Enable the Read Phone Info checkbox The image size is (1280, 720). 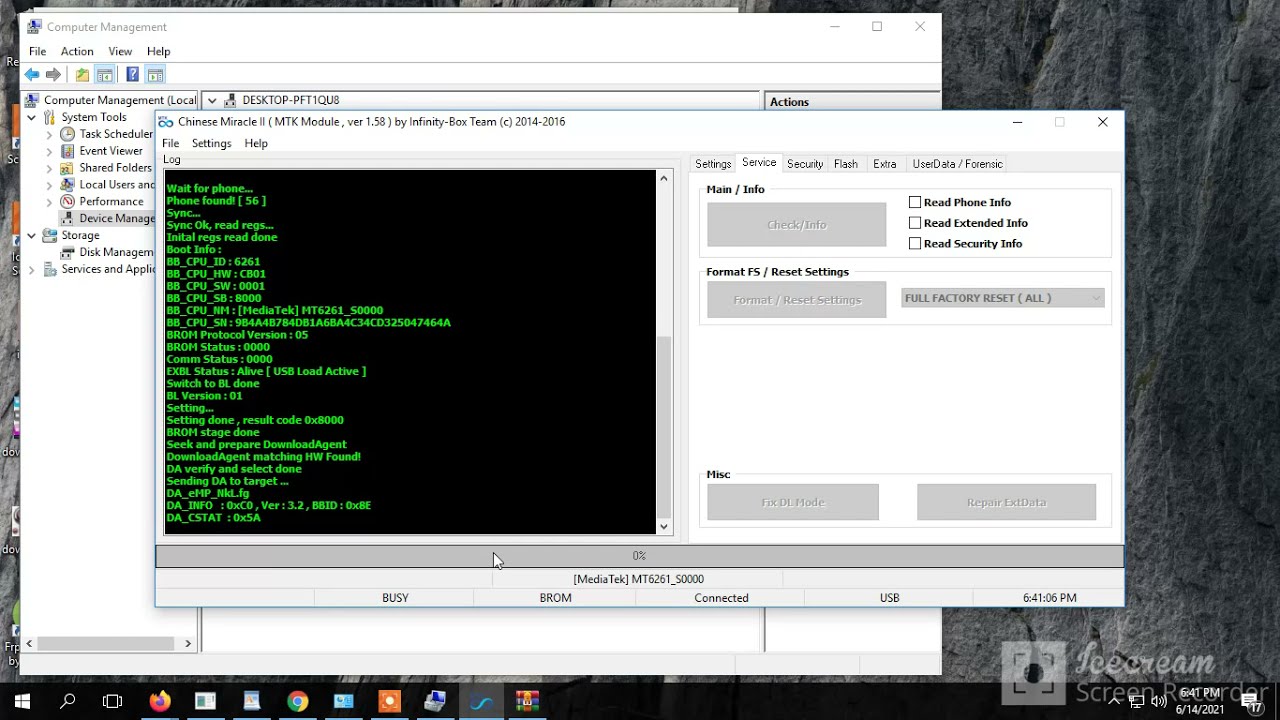[915, 202]
